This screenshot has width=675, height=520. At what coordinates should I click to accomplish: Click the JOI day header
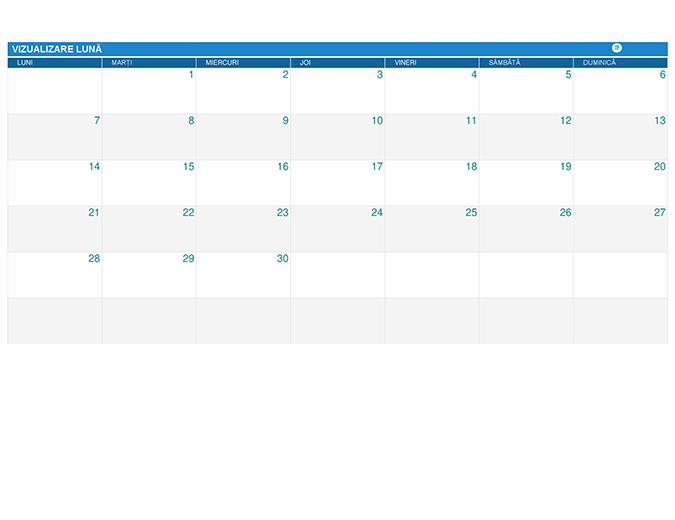[306, 63]
